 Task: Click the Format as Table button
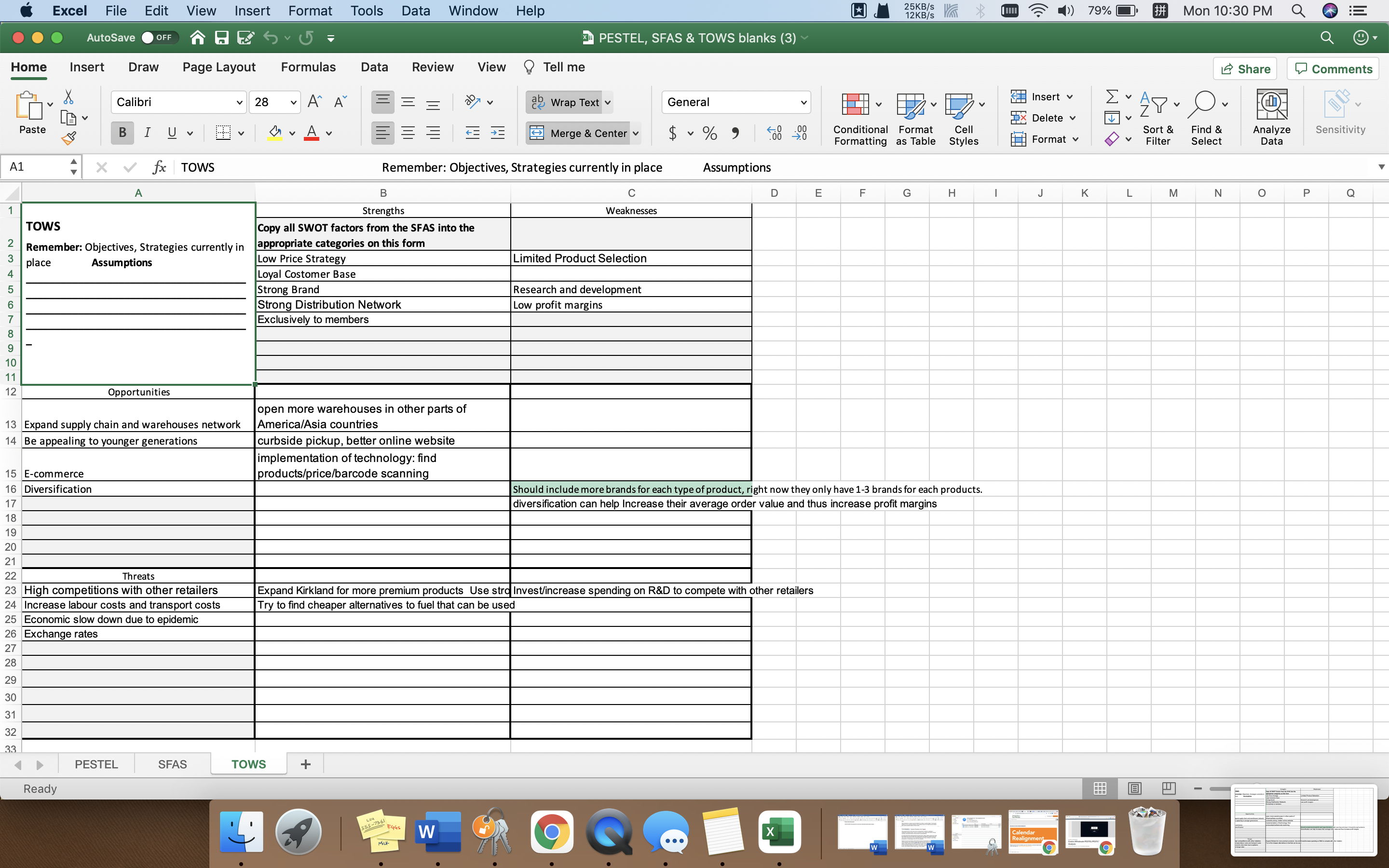point(915,117)
